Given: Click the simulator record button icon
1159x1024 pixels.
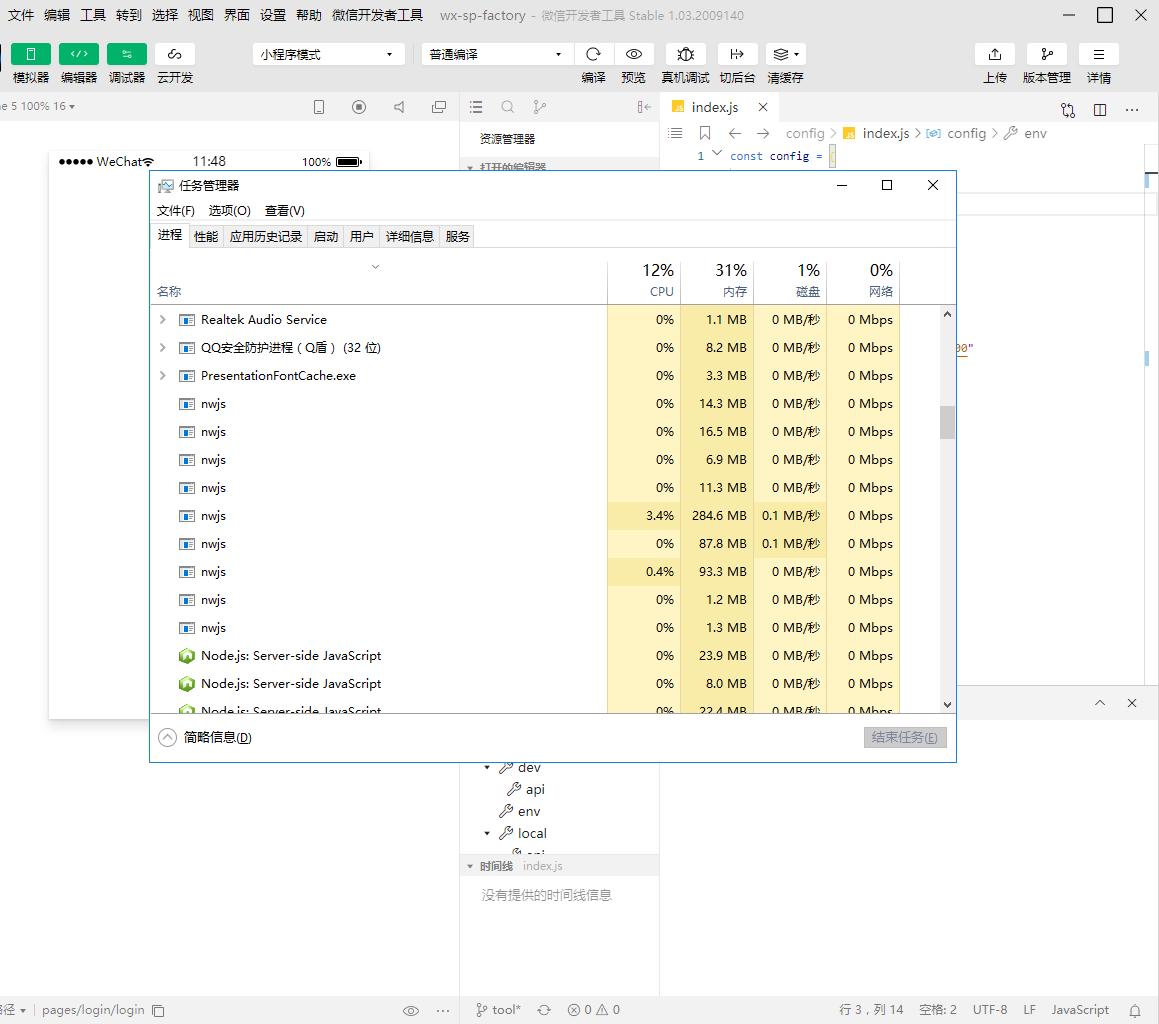Looking at the screenshot, I should point(358,107).
